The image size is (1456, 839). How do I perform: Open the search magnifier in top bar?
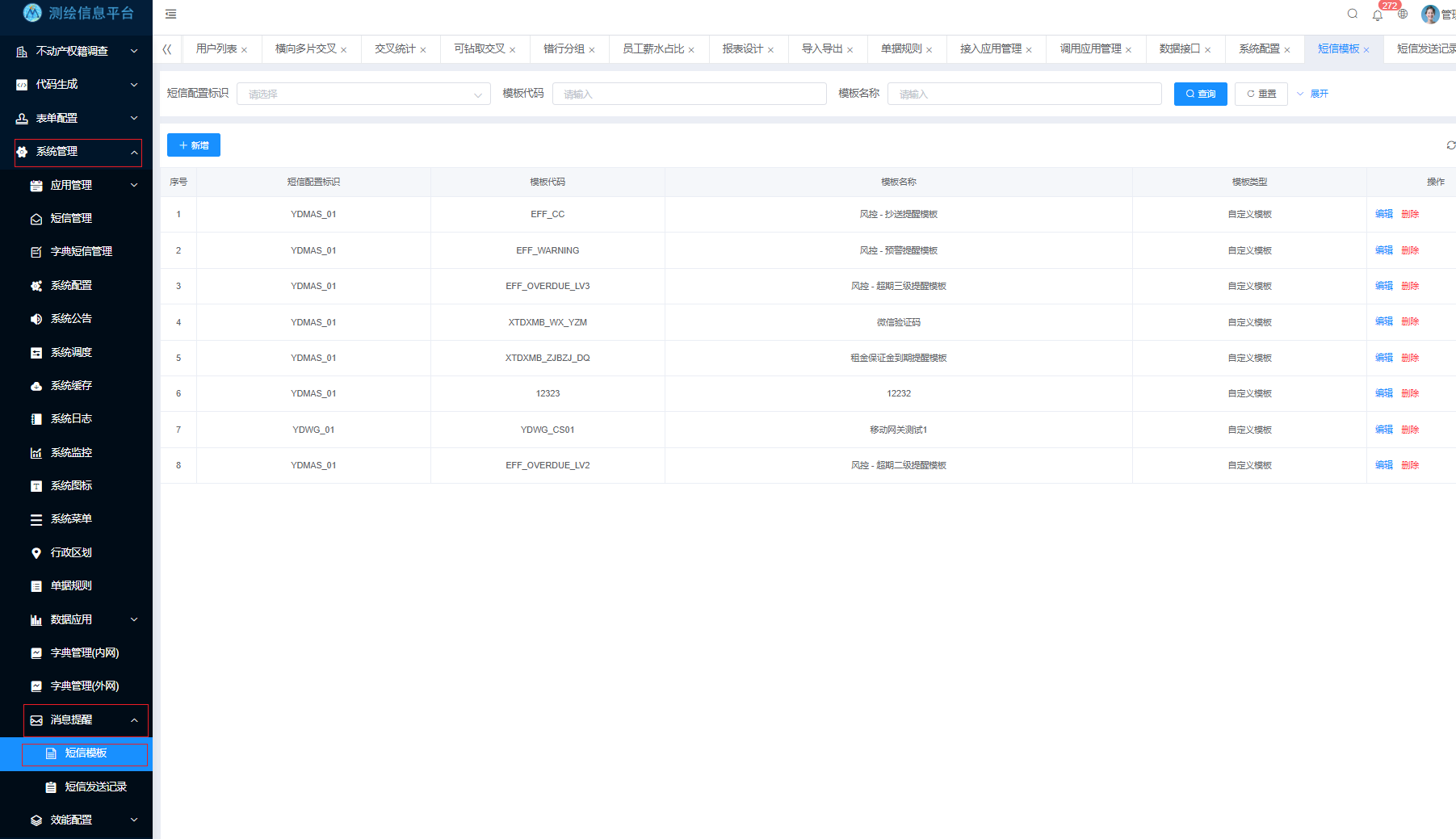1353,14
